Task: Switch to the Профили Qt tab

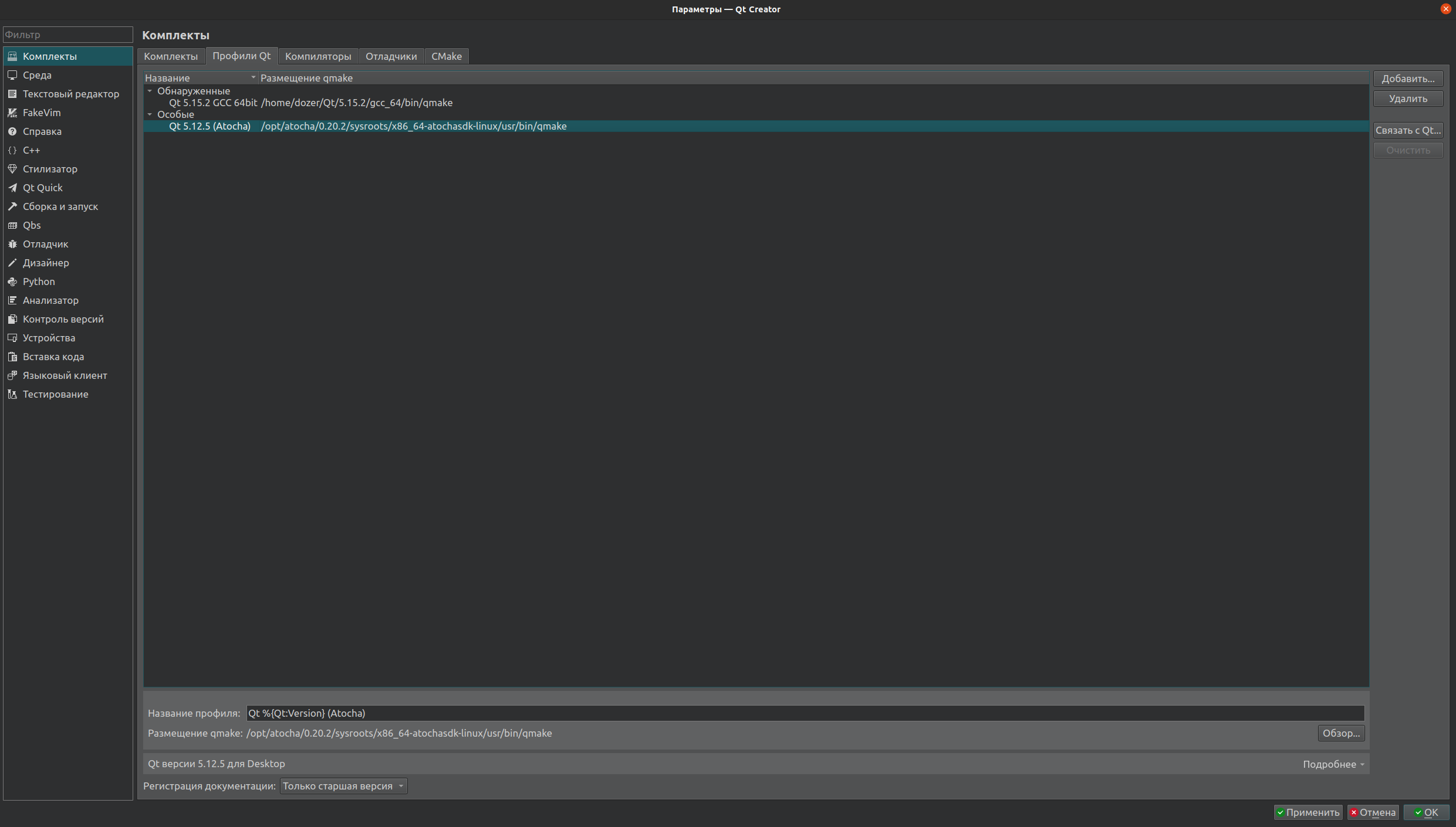Action: tap(241, 56)
